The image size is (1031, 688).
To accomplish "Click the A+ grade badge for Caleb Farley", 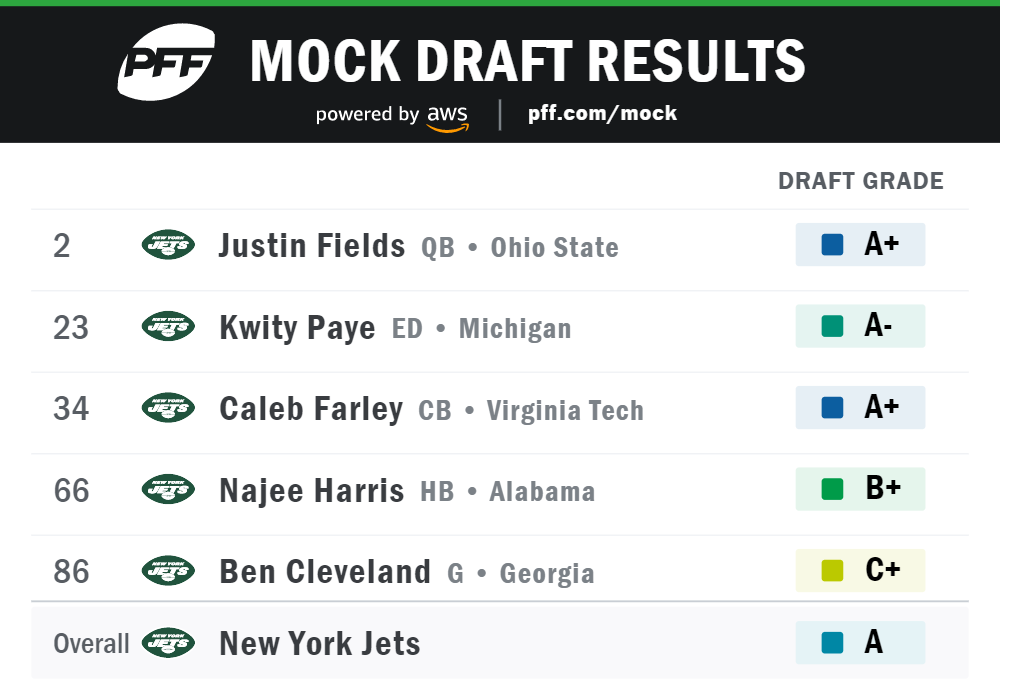I will pyautogui.click(x=860, y=407).
